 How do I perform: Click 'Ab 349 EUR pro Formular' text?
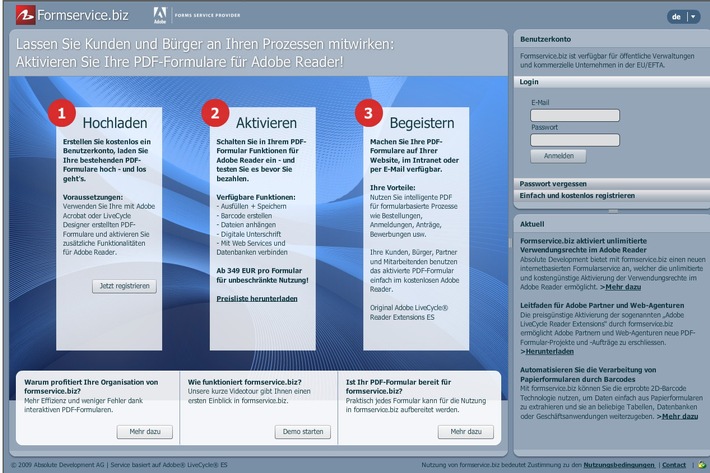point(259,271)
